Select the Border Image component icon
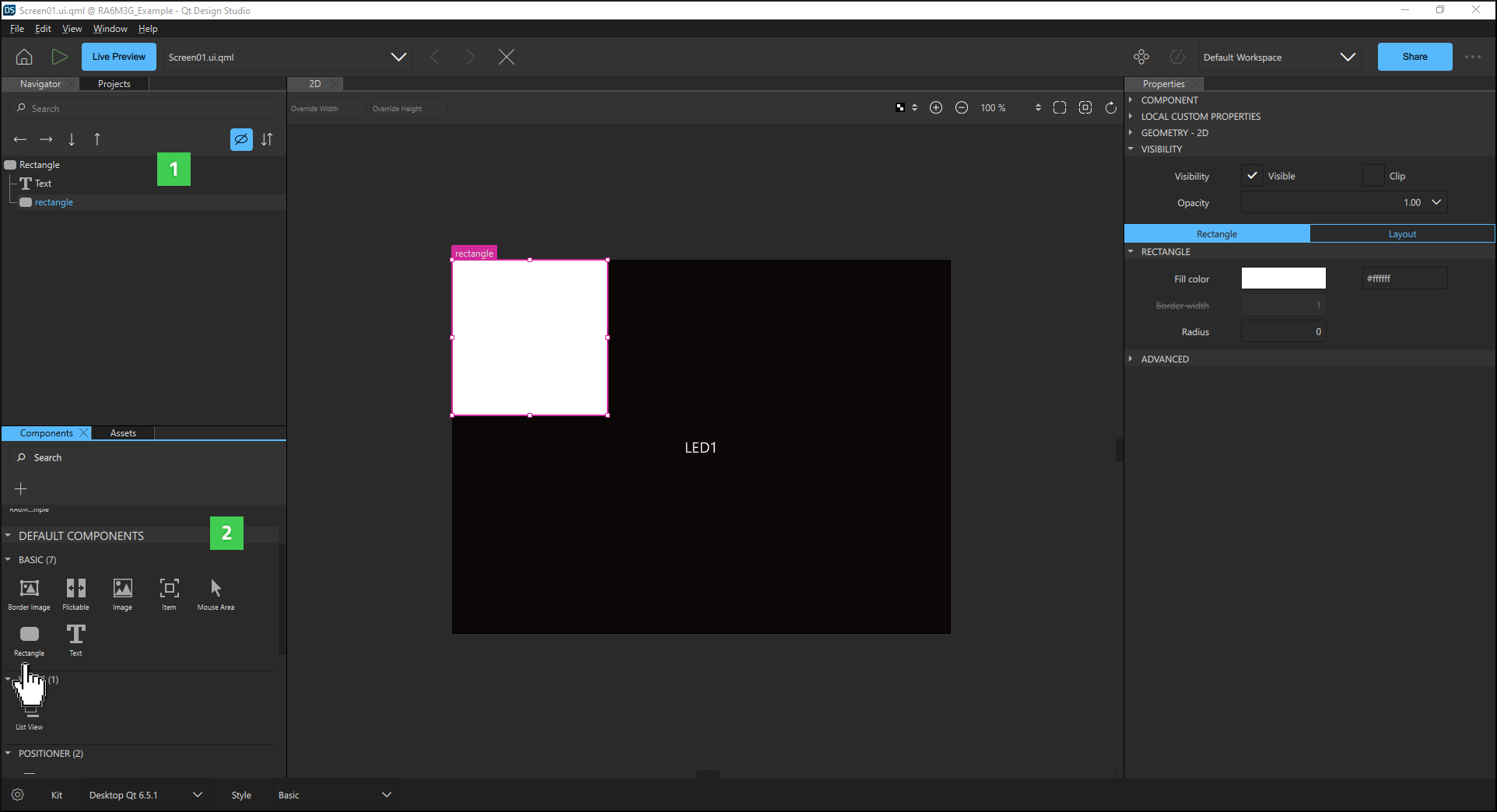This screenshot has height=812, width=1497. [29, 589]
